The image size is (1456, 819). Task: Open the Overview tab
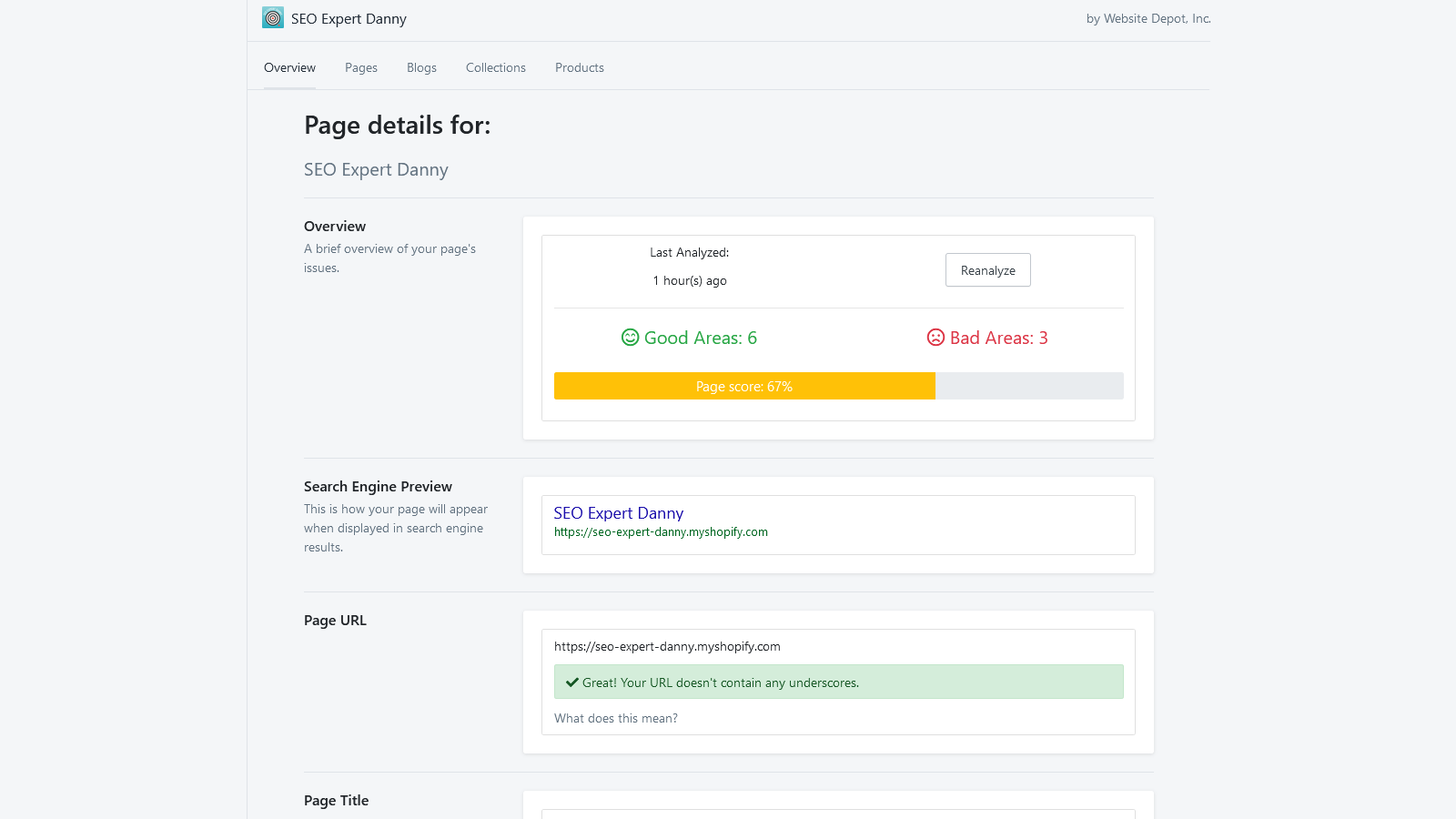coord(289,67)
